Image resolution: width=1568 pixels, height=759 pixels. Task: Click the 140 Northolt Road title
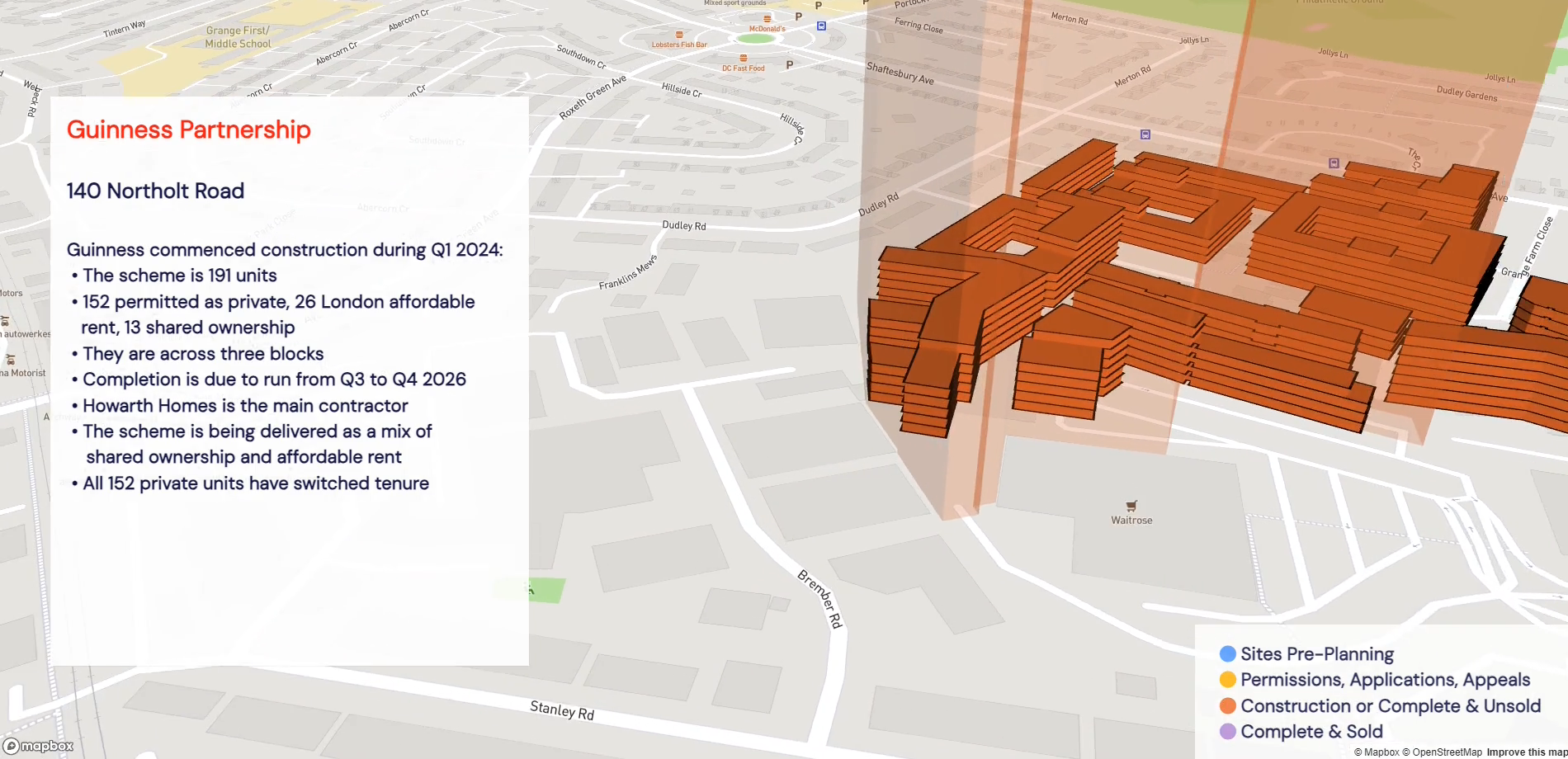coord(155,191)
